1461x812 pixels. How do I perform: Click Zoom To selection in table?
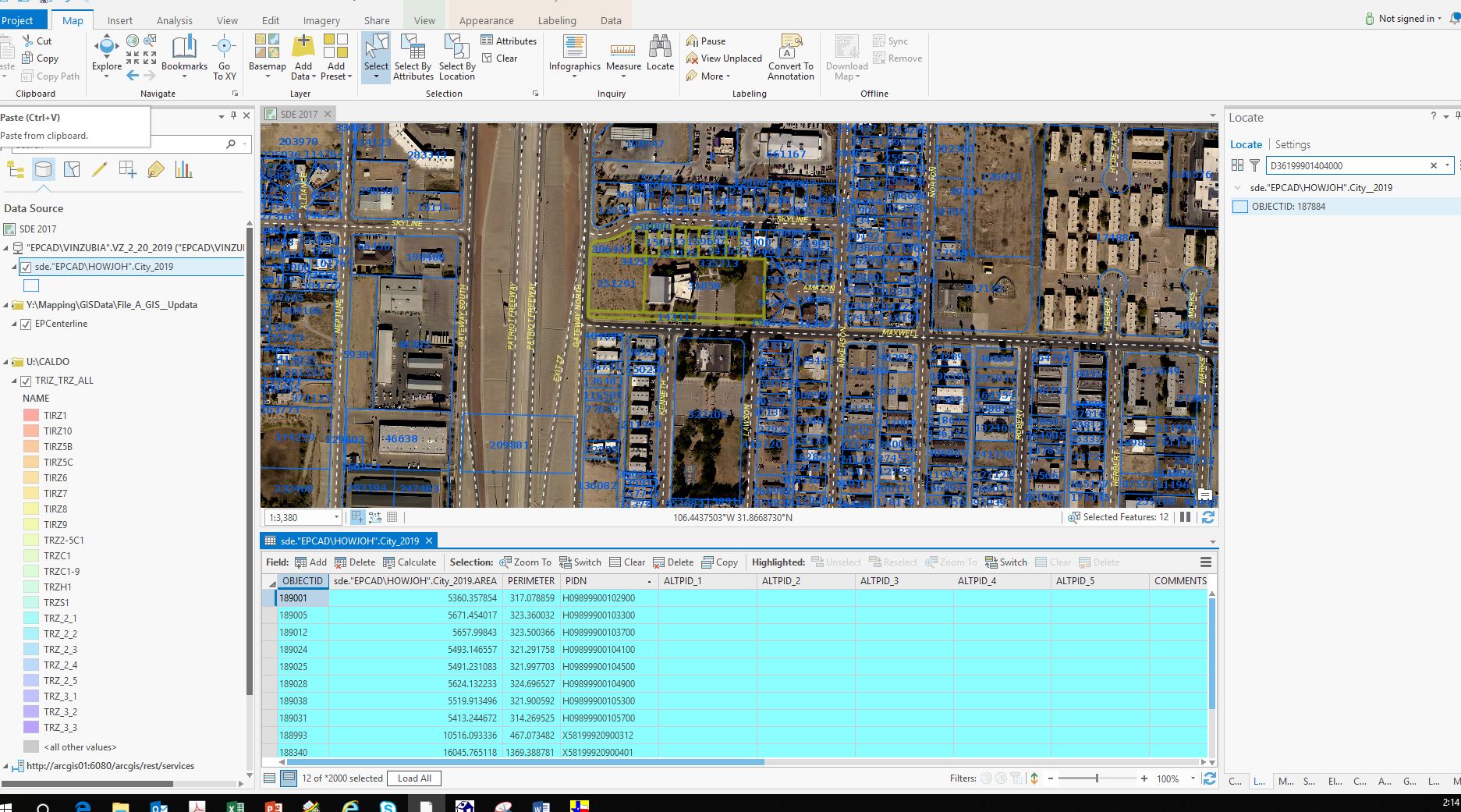click(x=525, y=562)
